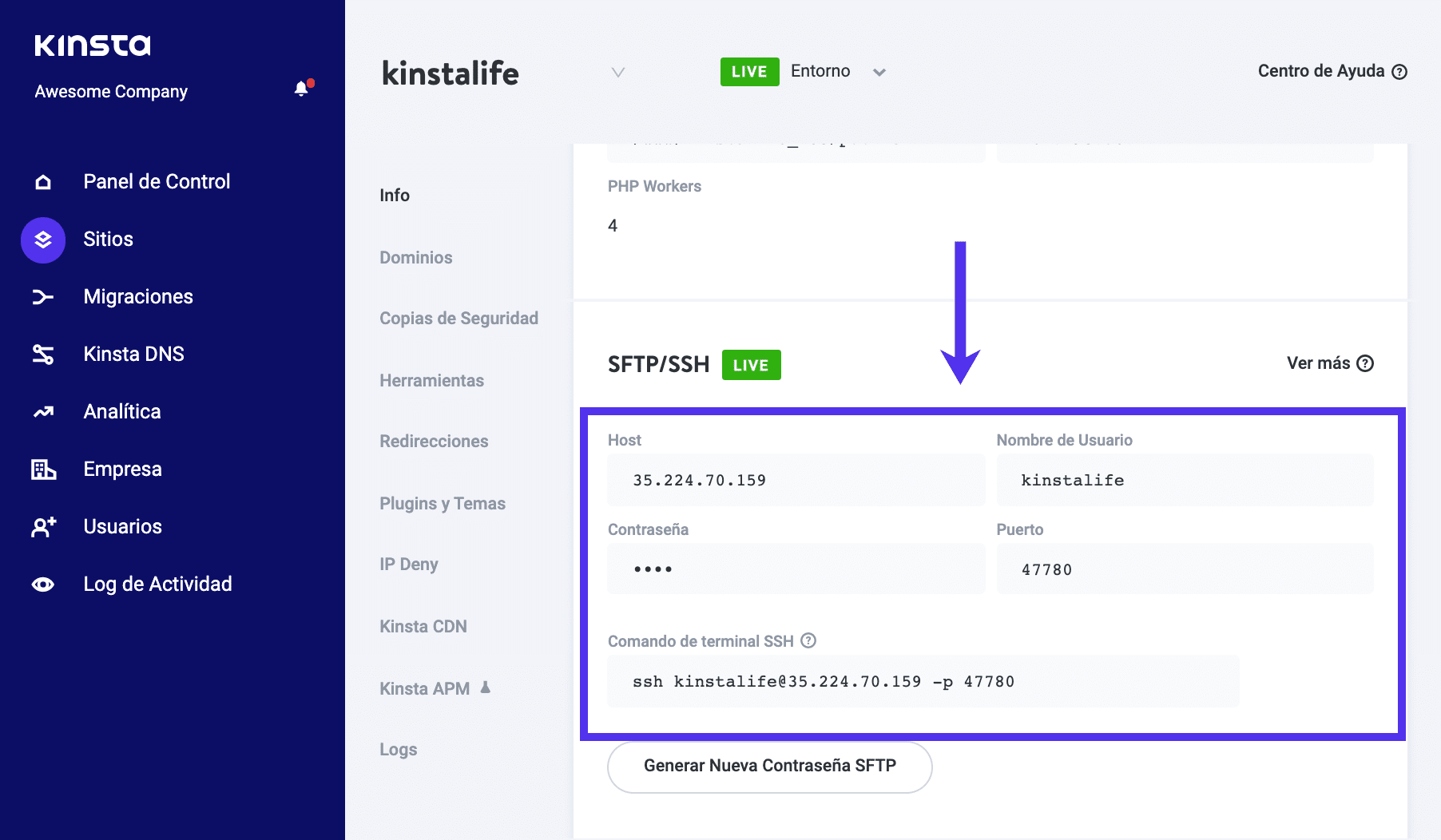The image size is (1441, 840).
Task: Open the Analítica chart icon
Action: (x=43, y=412)
